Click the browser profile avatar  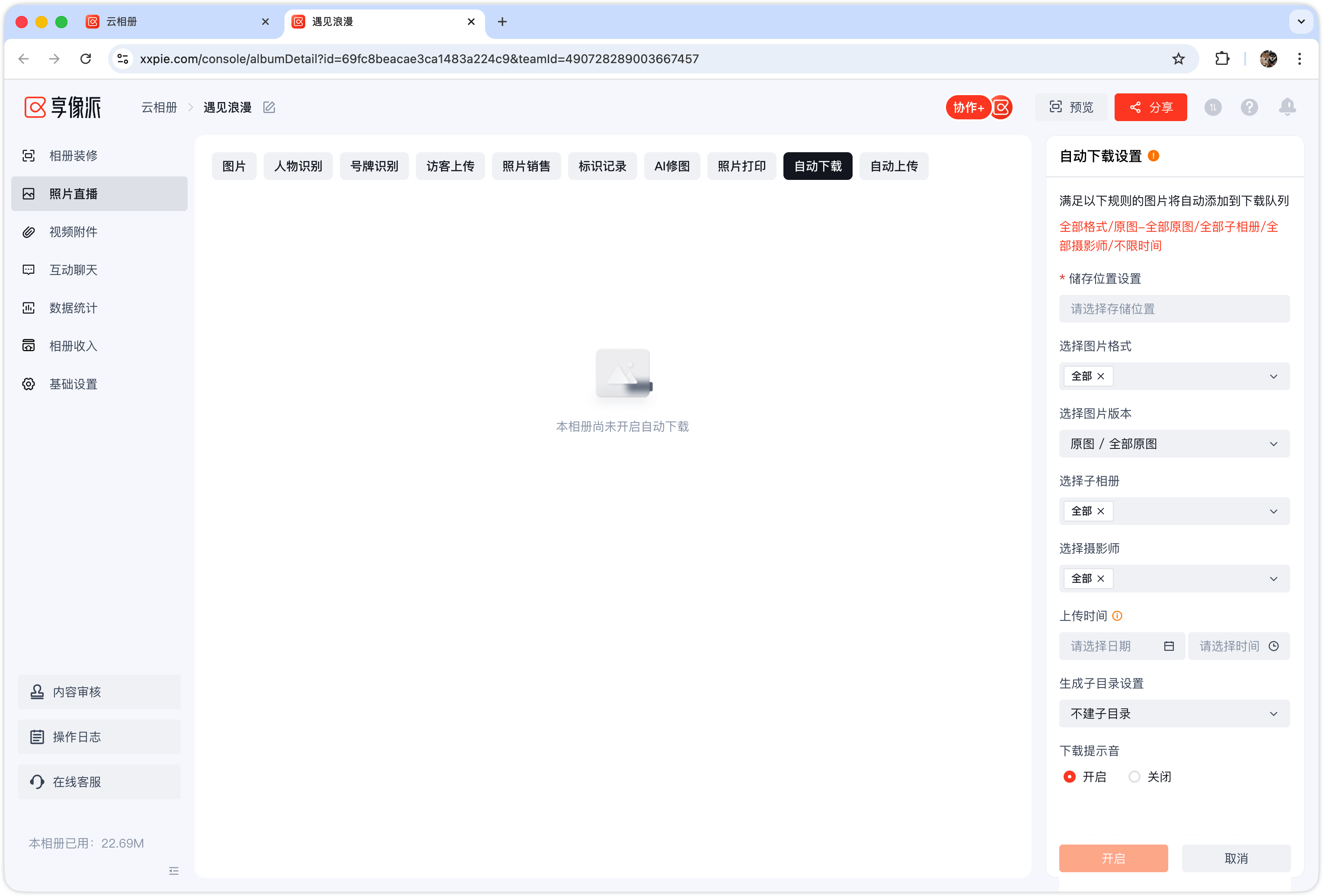[x=1269, y=59]
